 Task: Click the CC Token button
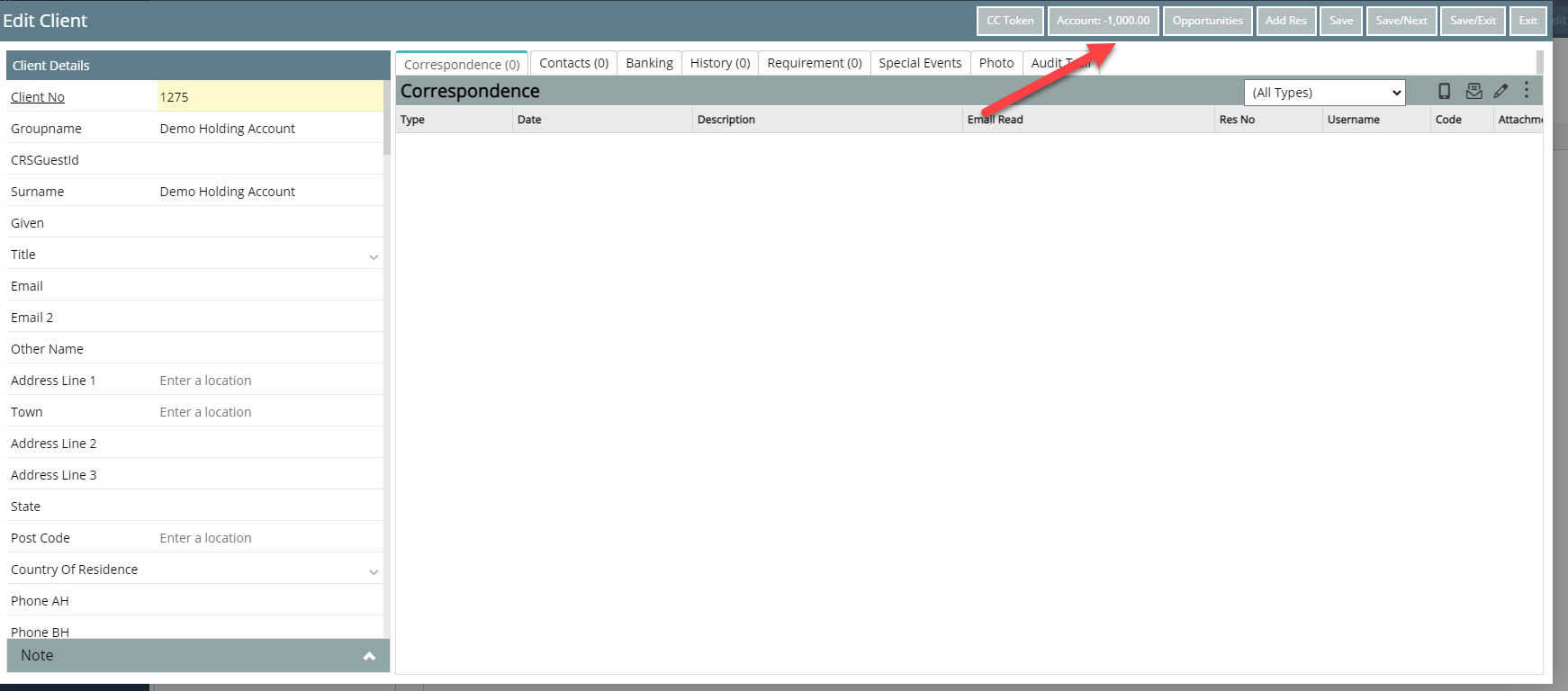click(x=1009, y=21)
